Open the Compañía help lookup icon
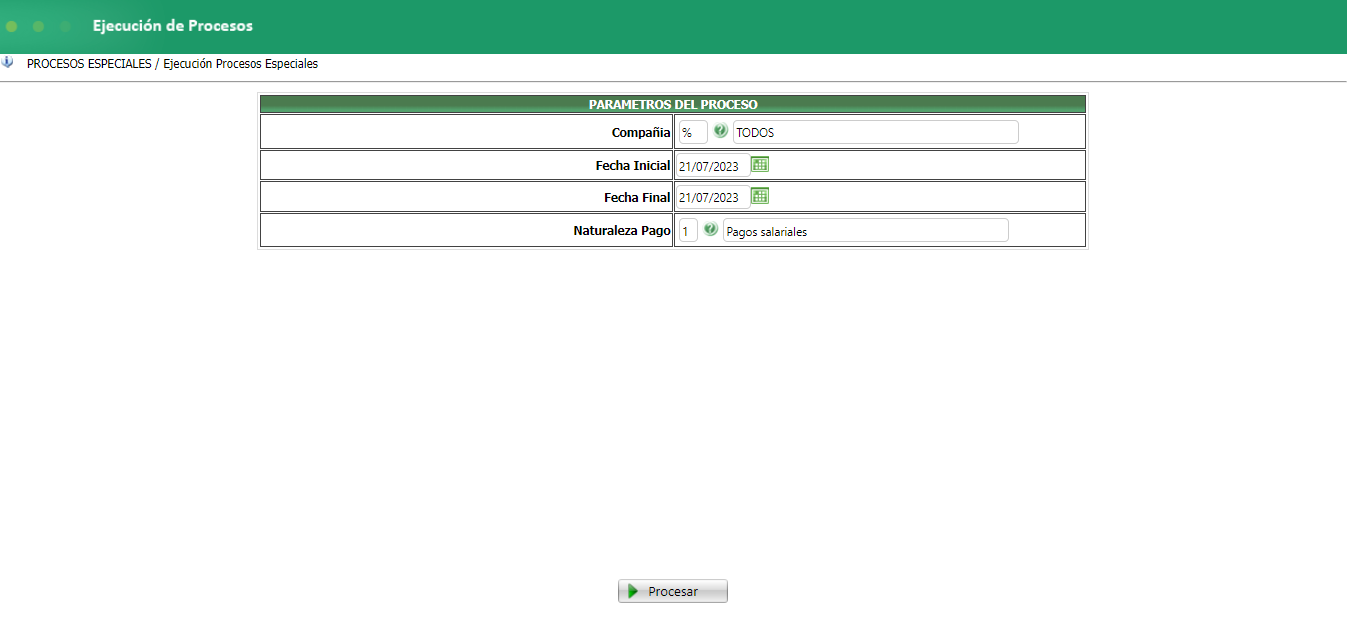Image resolution: width=1347 pixels, height=639 pixels. click(x=720, y=131)
